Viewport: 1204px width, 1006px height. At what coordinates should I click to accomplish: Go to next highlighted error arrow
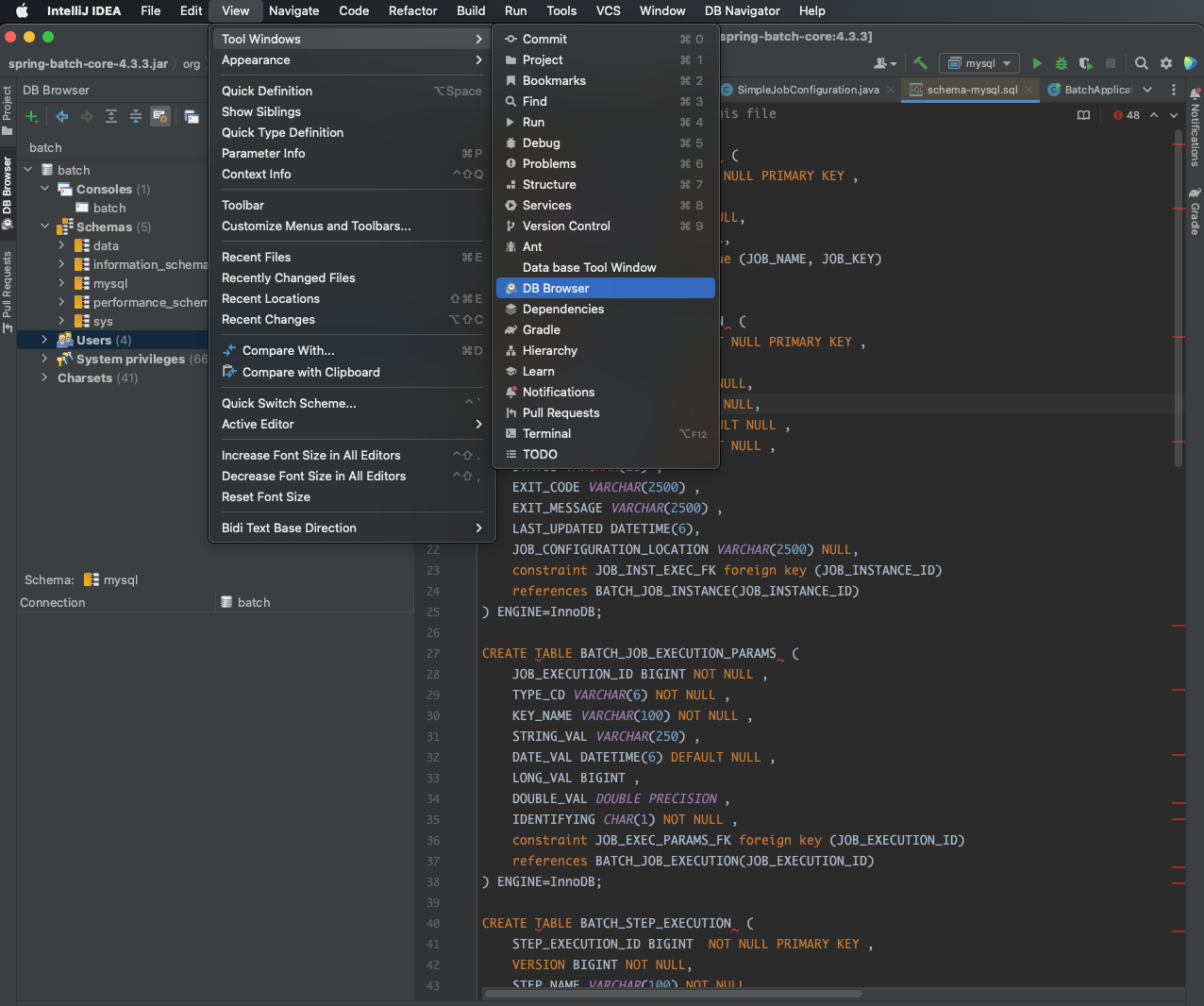coord(1174,115)
